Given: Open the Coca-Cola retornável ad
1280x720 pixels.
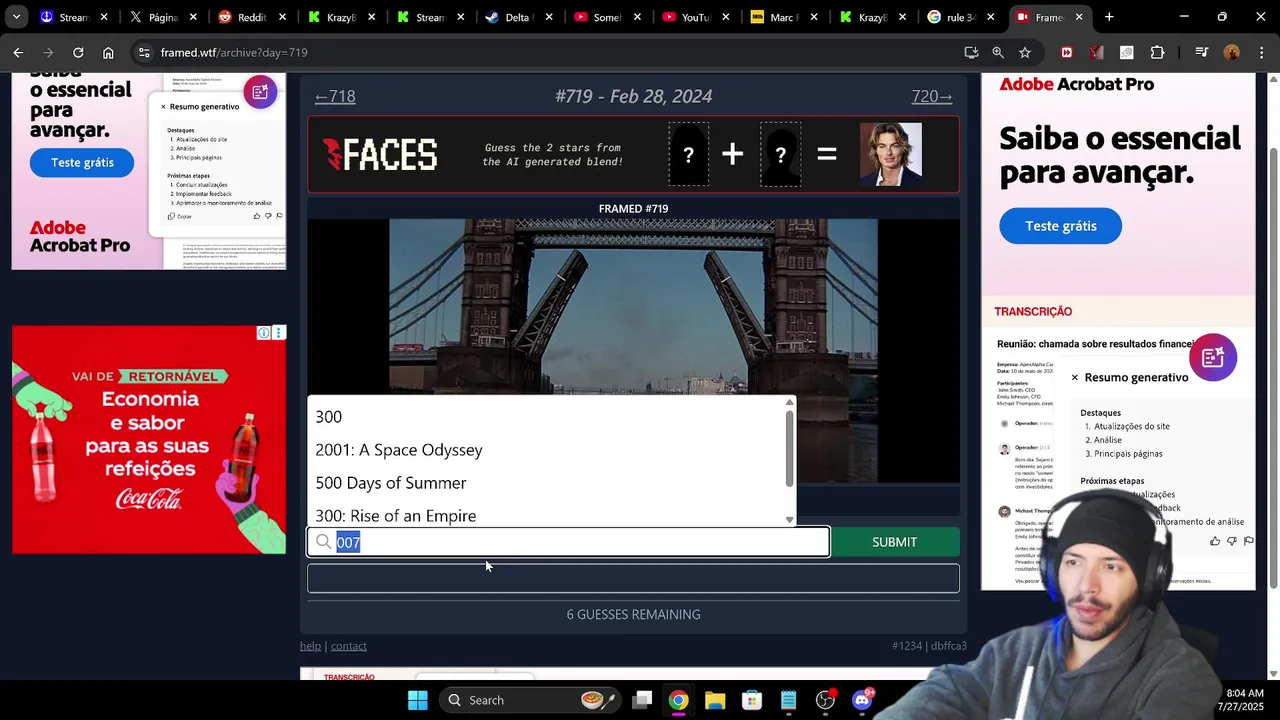Looking at the screenshot, I should coord(149,439).
